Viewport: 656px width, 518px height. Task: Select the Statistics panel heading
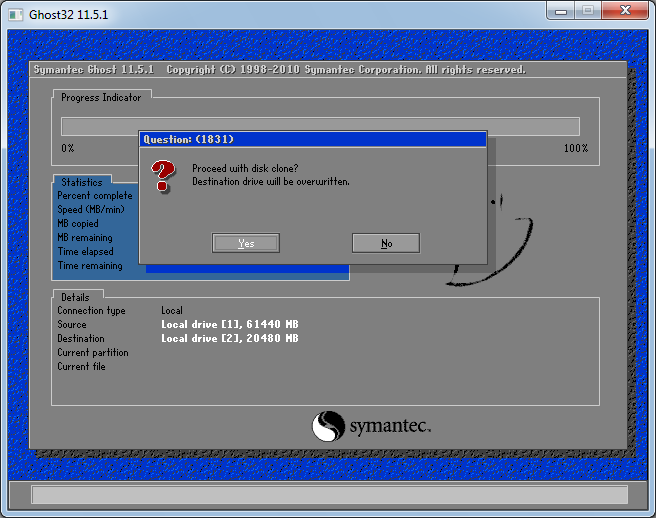82,182
